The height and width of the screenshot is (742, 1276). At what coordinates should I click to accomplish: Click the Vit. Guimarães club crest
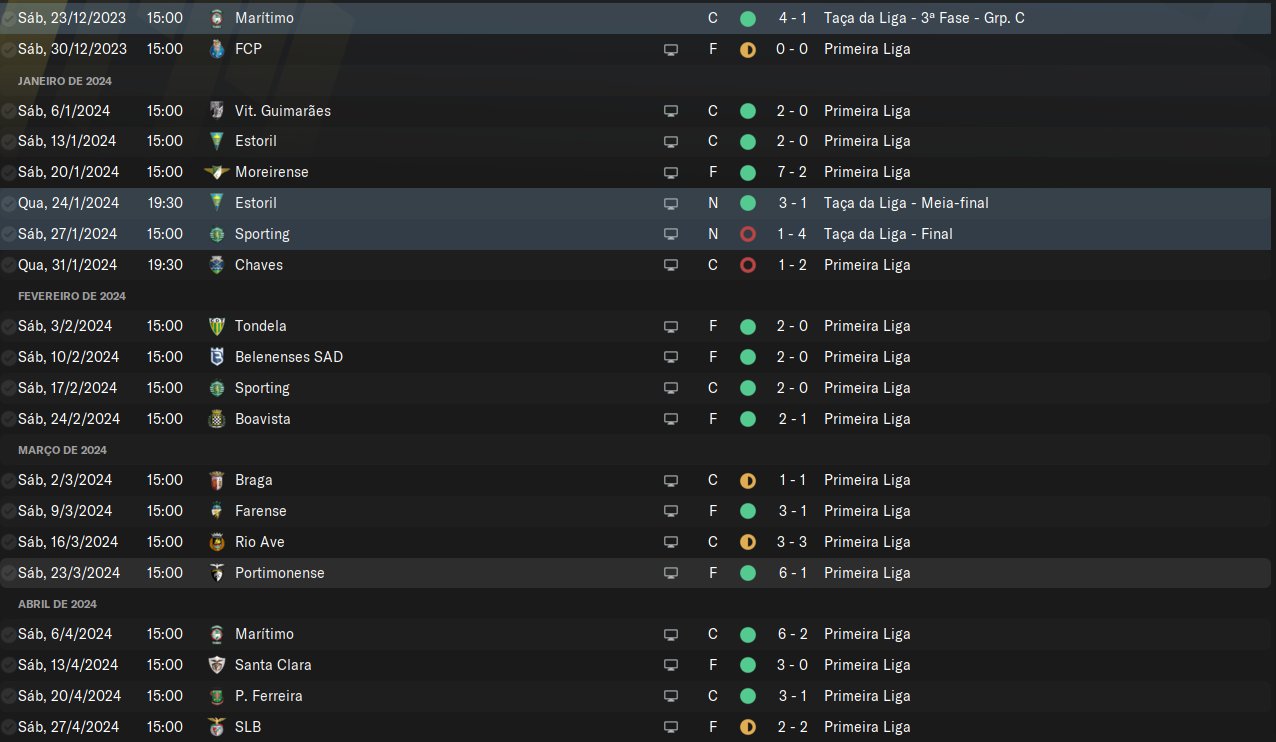[x=217, y=111]
